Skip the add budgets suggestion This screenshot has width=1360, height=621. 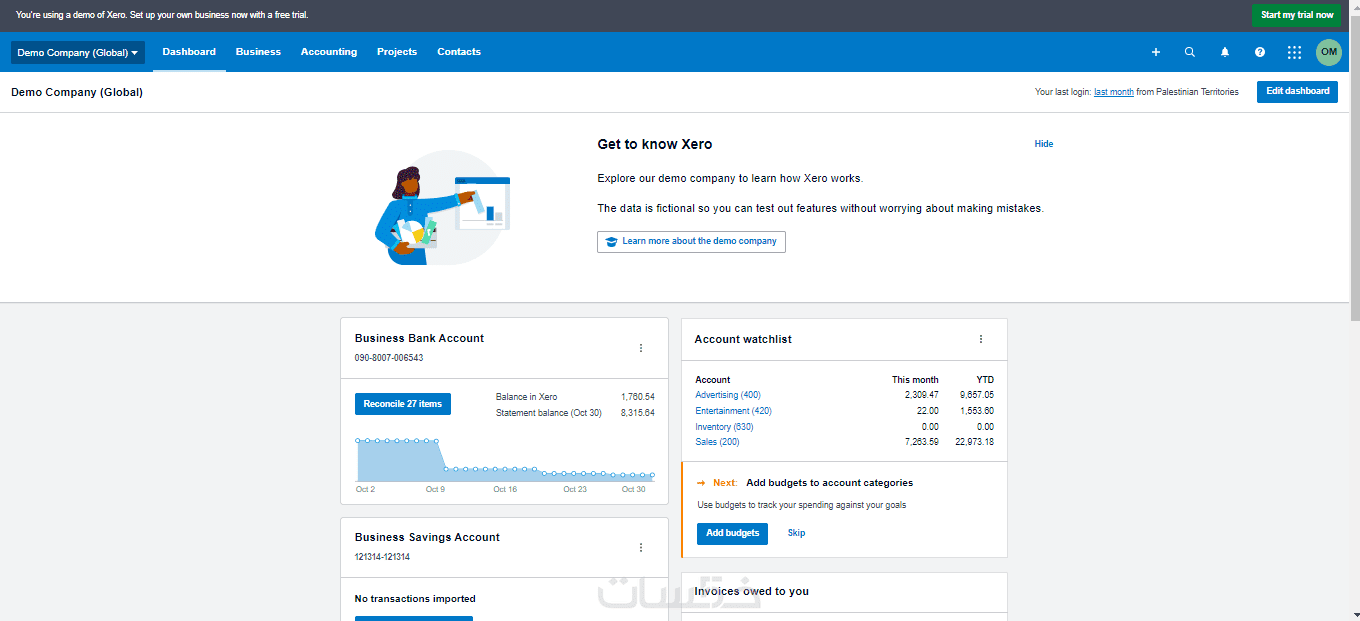point(796,534)
